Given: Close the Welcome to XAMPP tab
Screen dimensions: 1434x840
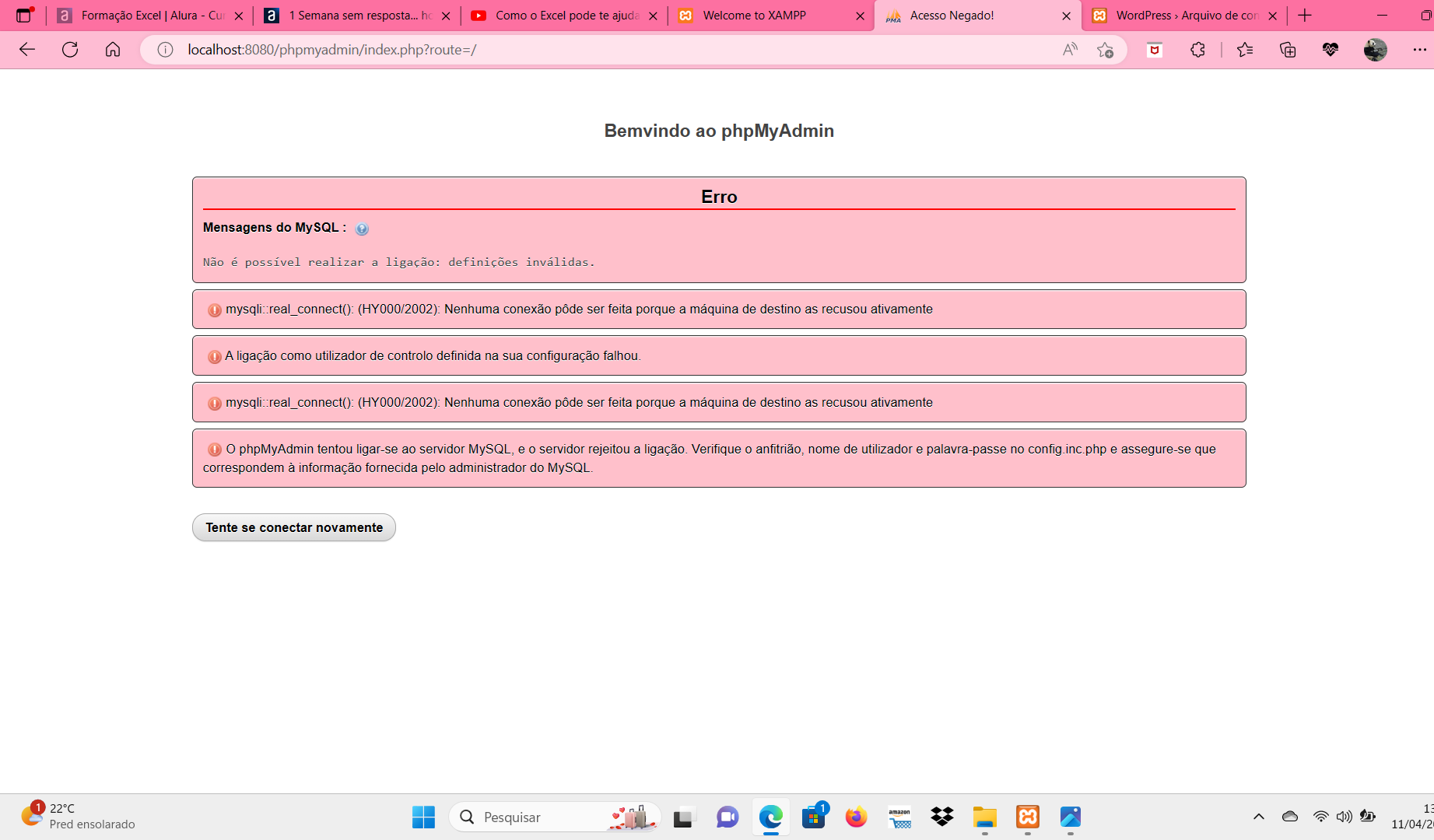Looking at the screenshot, I should (x=860, y=16).
